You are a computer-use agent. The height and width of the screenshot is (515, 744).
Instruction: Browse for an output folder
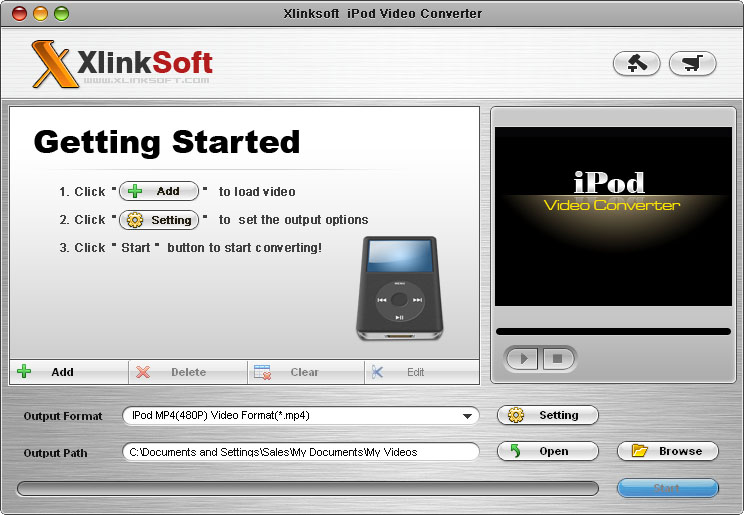tap(668, 451)
